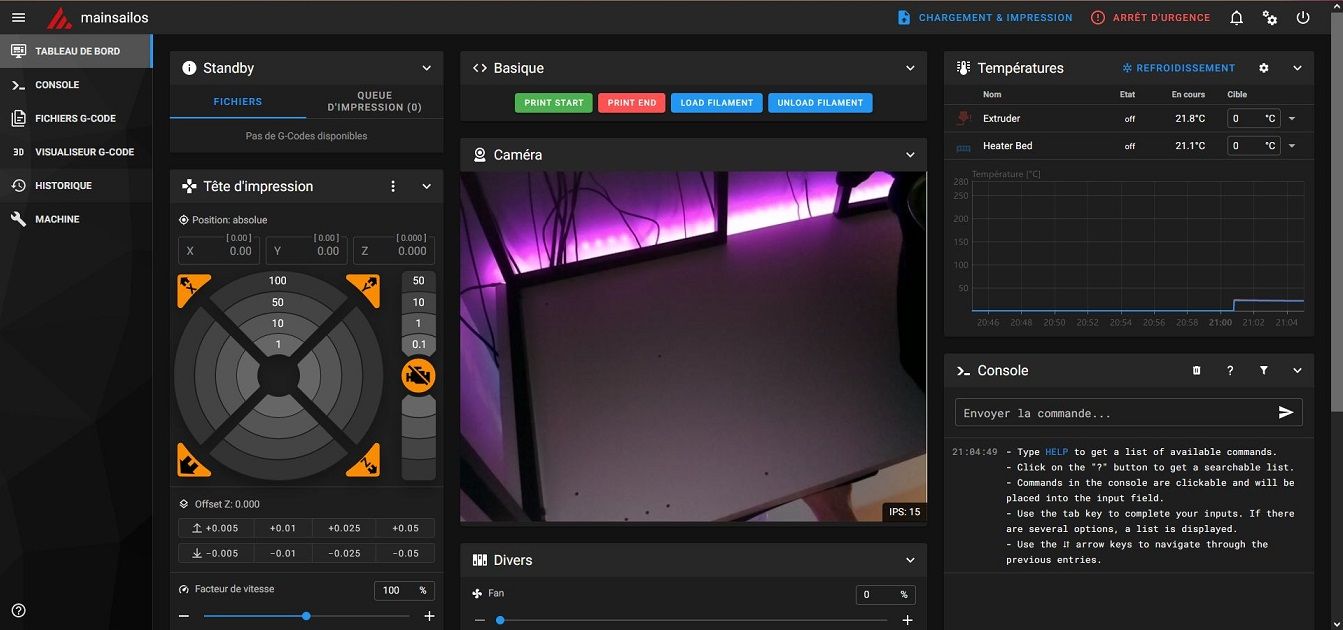Screen dimensions: 1343x630
Task: Click the Arrêt d'urgence button
Action: (x=1150, y=18)
